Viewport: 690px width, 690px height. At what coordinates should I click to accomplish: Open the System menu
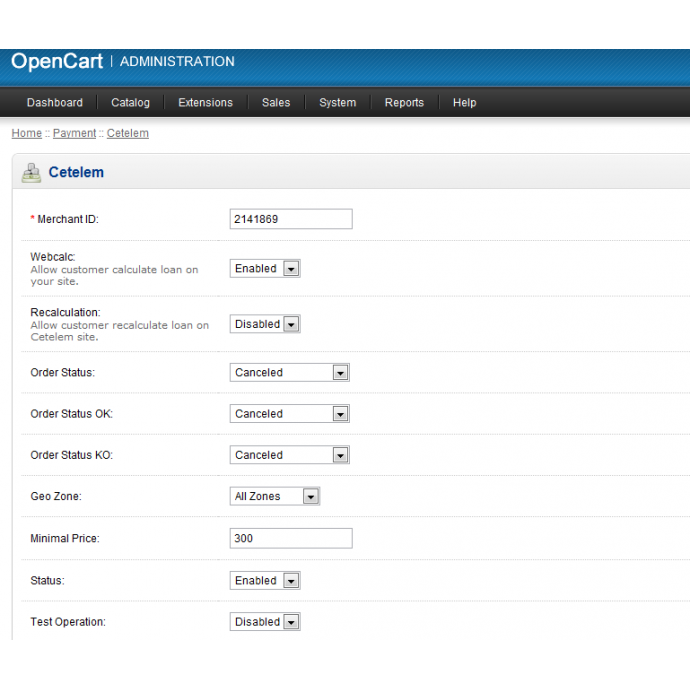point(338,103)
